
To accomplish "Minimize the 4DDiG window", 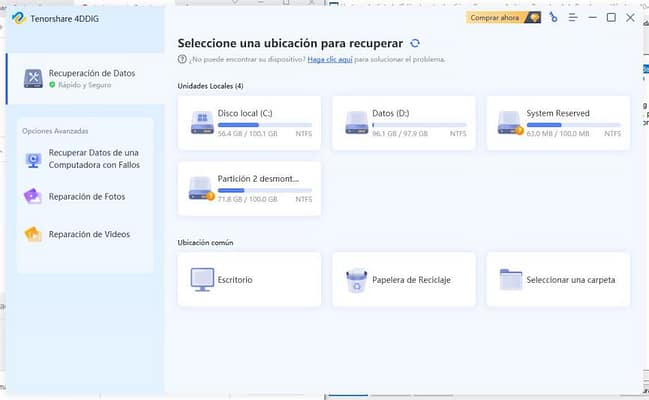I will click(x=592, y=17).
